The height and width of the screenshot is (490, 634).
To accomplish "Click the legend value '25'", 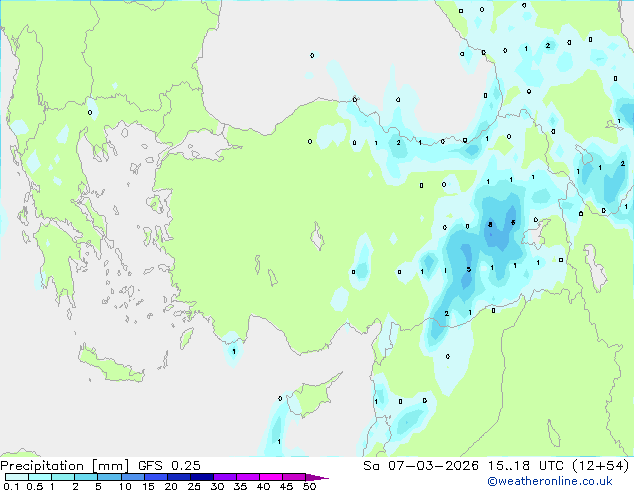I will click(x=194, y=486).
